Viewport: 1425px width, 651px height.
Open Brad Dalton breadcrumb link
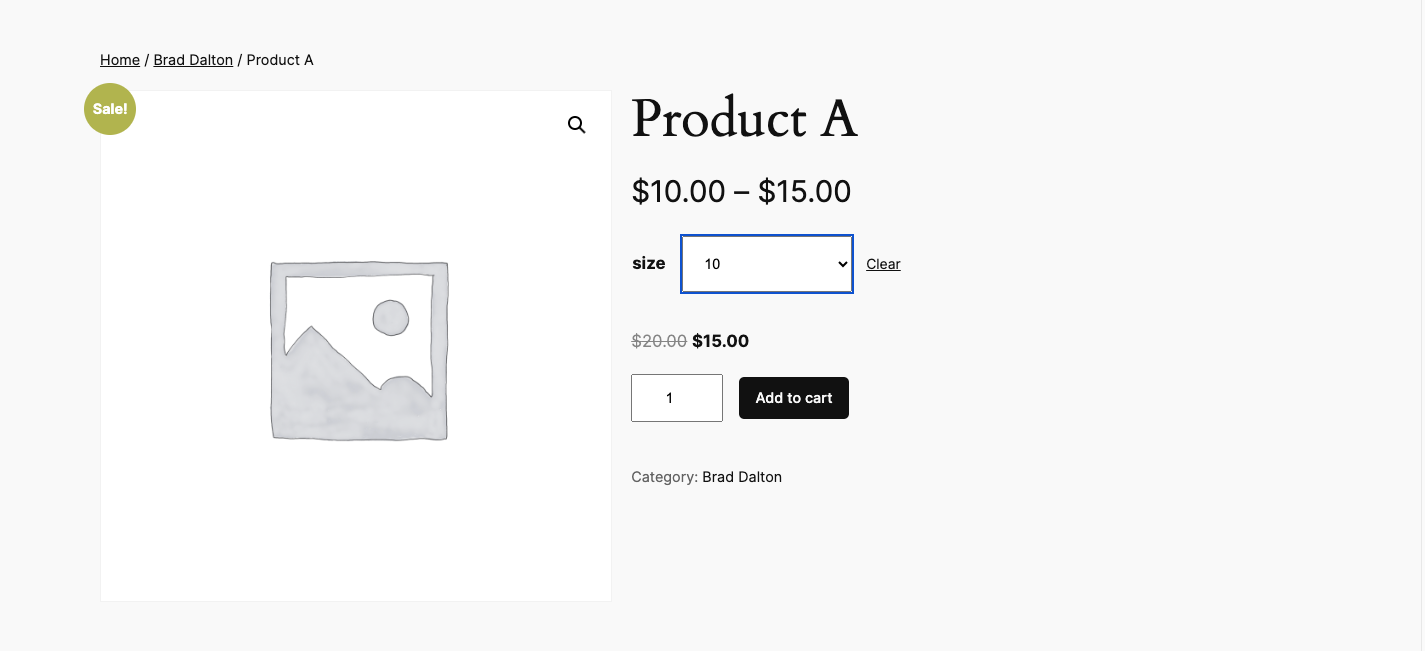click(x=193, y=60)
